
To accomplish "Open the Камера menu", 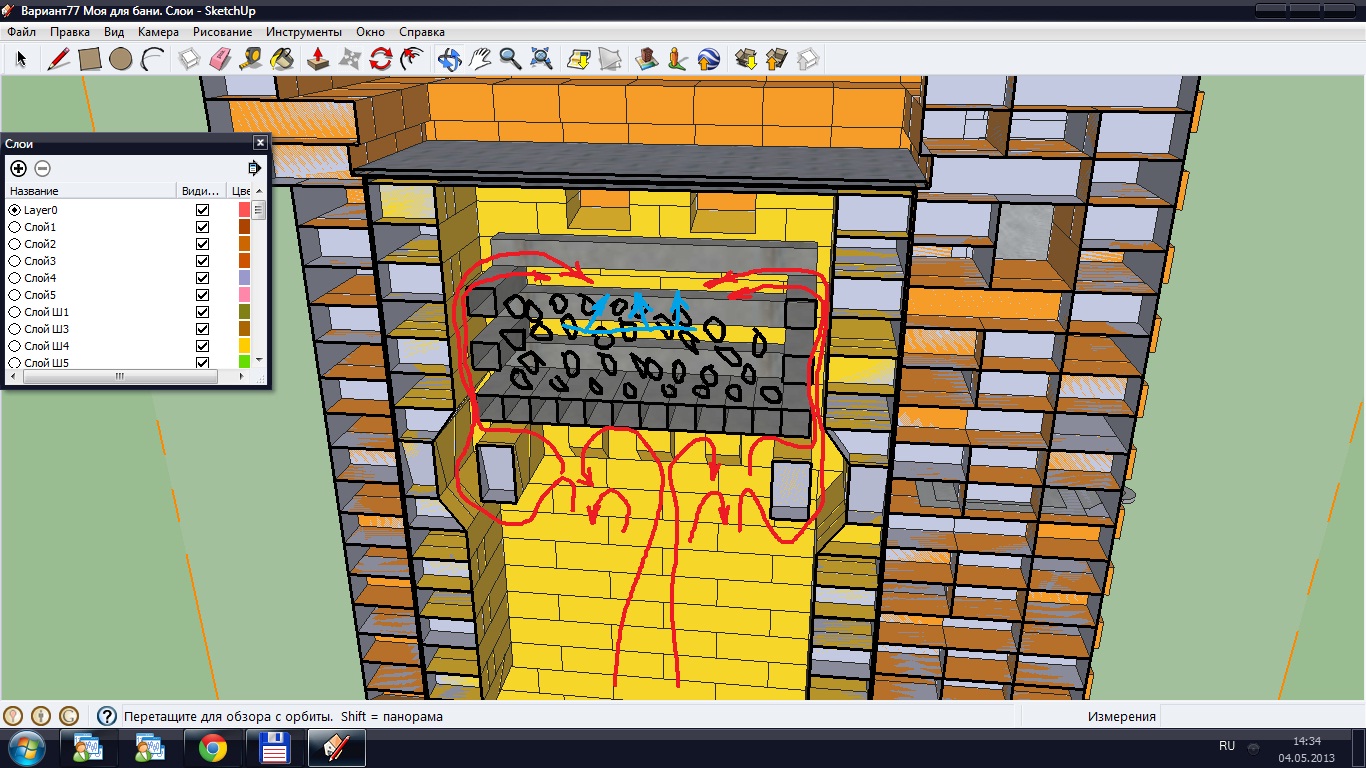I will click(x=158, y=32).
